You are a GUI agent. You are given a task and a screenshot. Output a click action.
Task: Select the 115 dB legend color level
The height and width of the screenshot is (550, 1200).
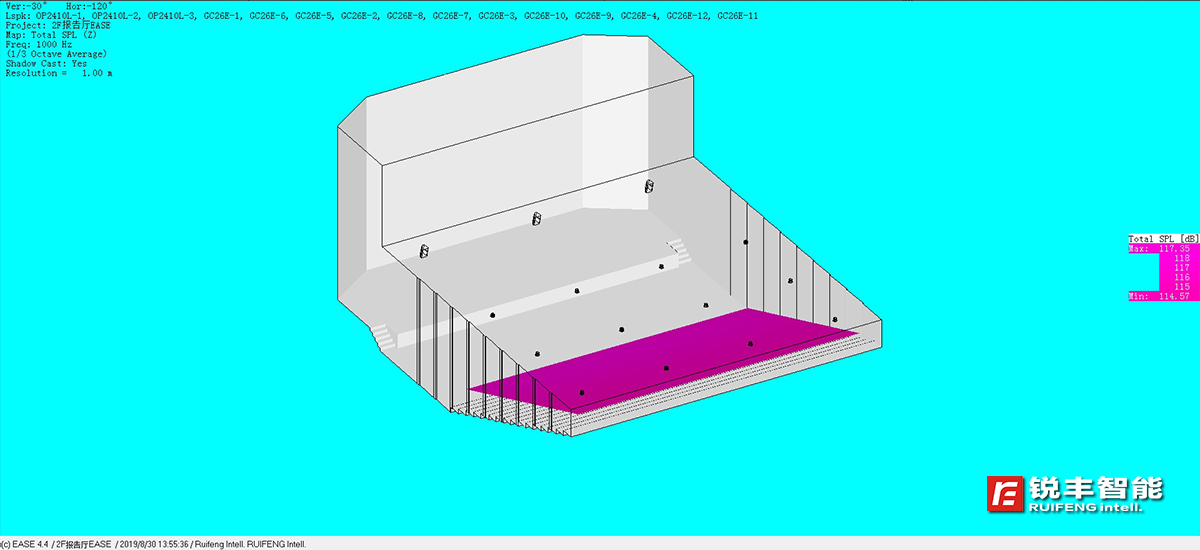(x=1180, y=287)
